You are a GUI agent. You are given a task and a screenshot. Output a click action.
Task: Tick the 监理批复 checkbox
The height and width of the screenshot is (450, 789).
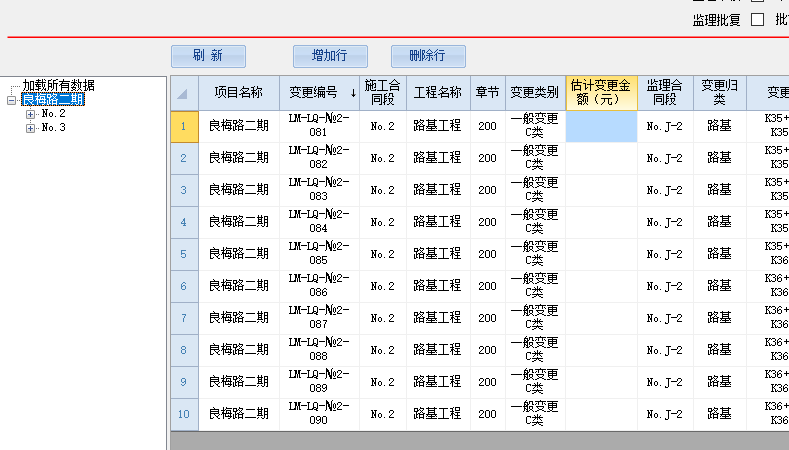click(x=757, y=20)
